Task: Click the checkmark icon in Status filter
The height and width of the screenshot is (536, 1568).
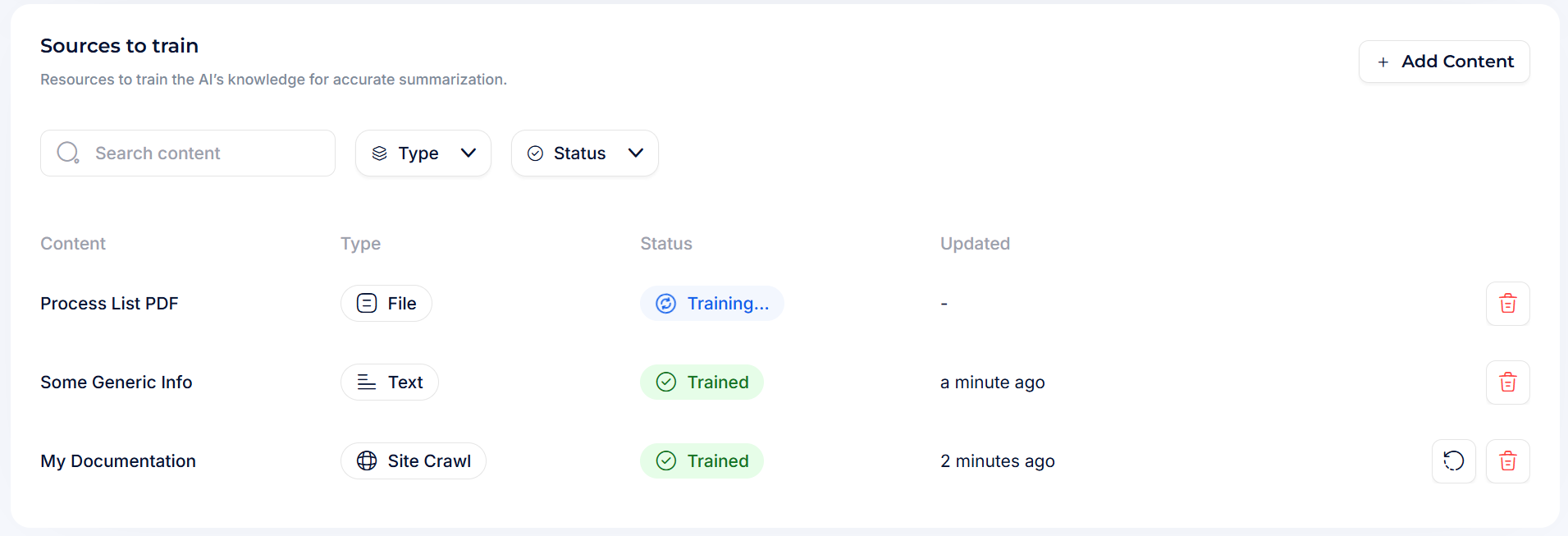Action: tap(535, 153)
